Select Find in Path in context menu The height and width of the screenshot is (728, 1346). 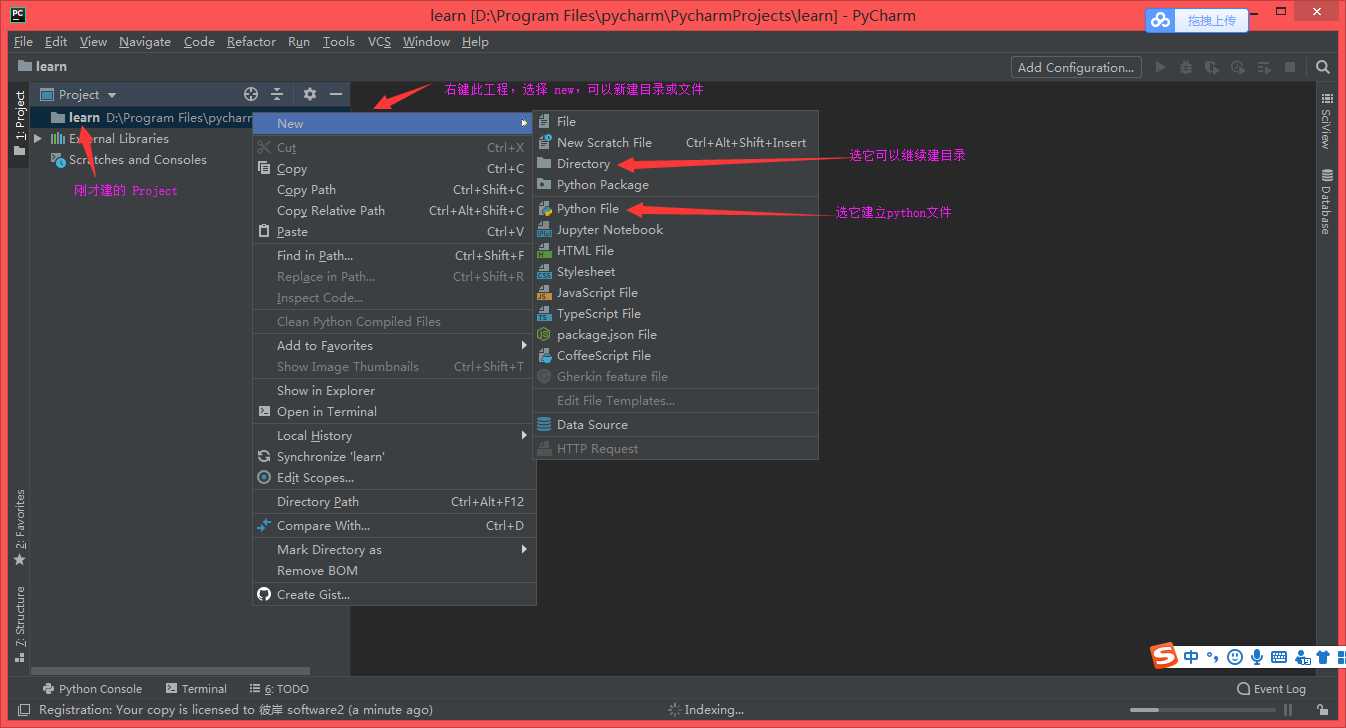click(x=394, y=256)
